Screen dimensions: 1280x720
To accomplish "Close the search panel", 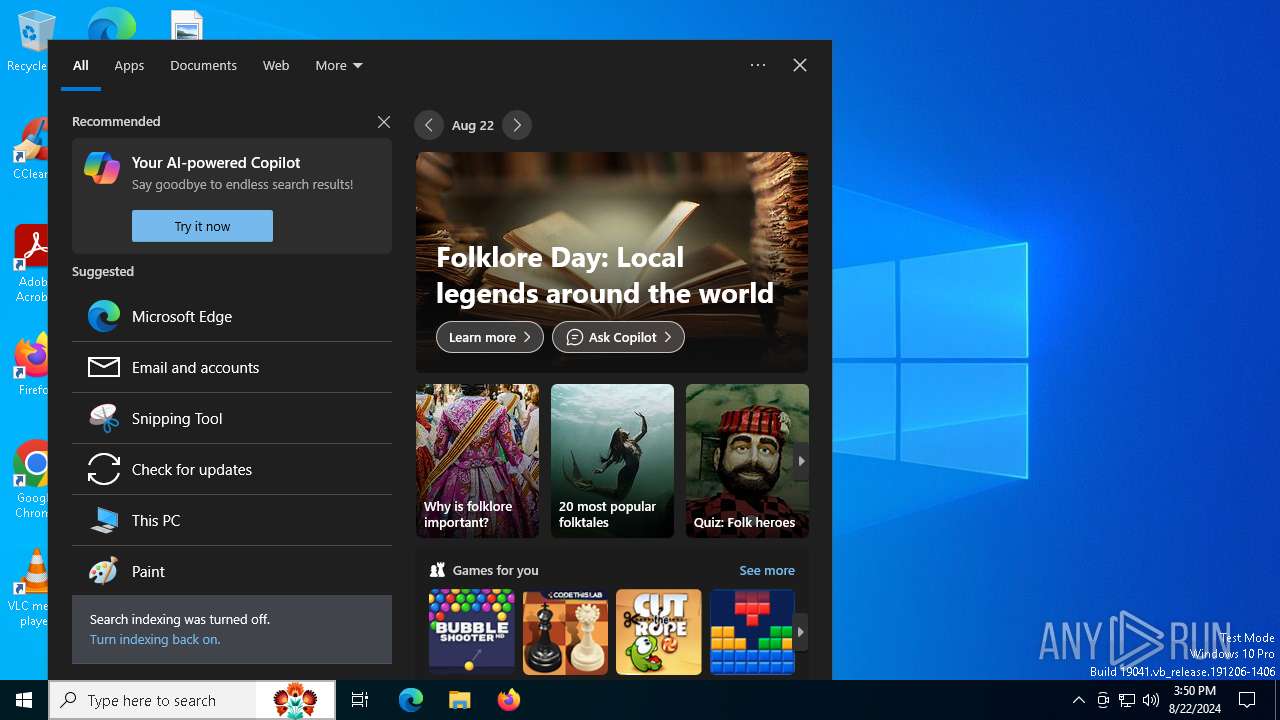I will tap(800, 65).
